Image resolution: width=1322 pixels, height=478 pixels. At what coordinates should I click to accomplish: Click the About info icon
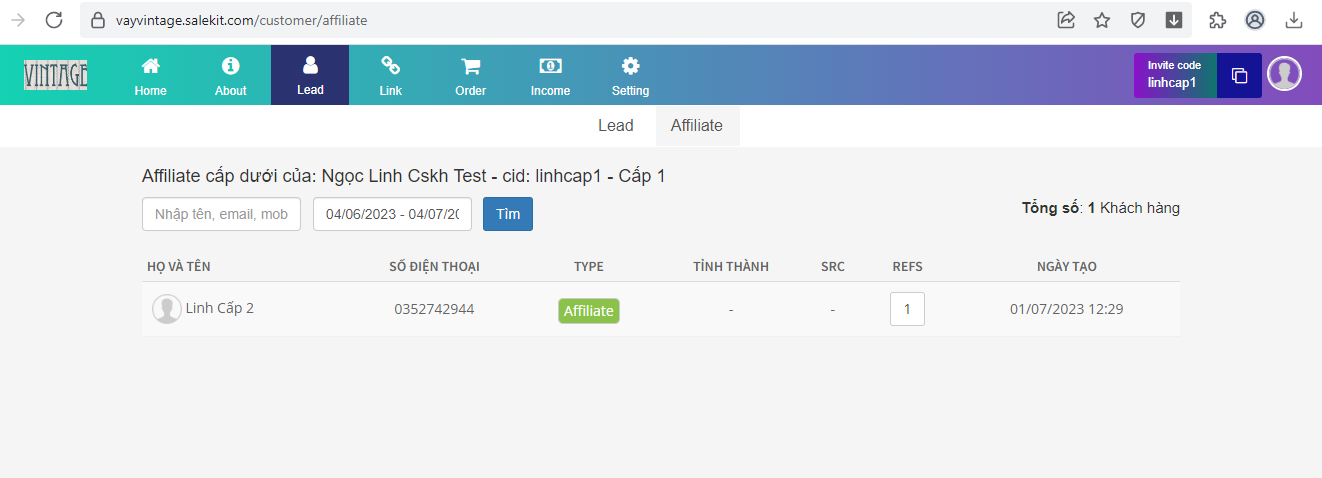click(x=230, y=67)
